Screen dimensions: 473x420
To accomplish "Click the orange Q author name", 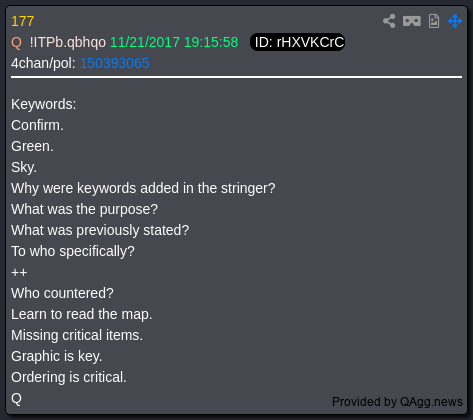I will click(16, 43).
